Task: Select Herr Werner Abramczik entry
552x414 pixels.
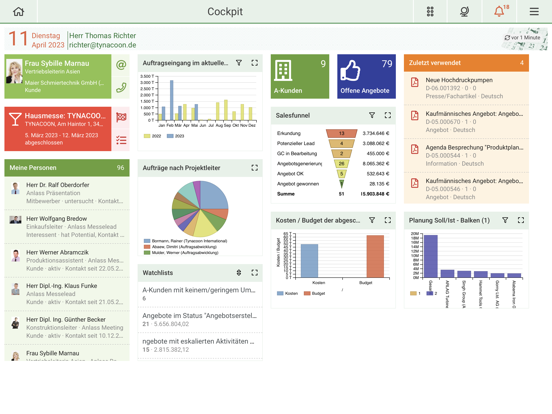Action: coord(67,260)
